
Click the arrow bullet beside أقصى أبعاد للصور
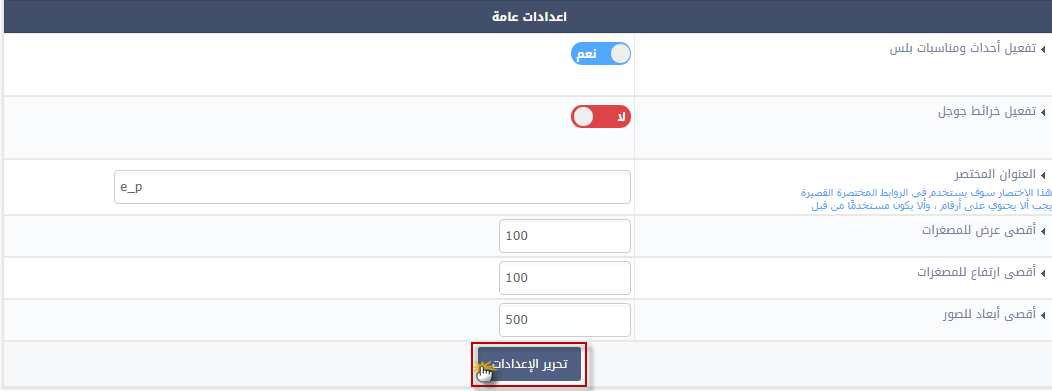pyautogui.click(x=1045, y=315)
